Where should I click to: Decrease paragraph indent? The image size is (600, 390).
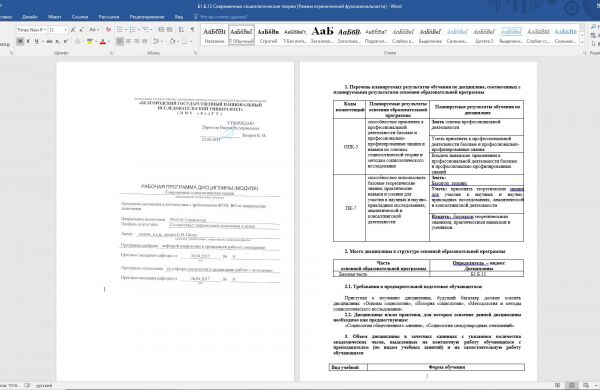pyautogui.click(x=161, y=29)
